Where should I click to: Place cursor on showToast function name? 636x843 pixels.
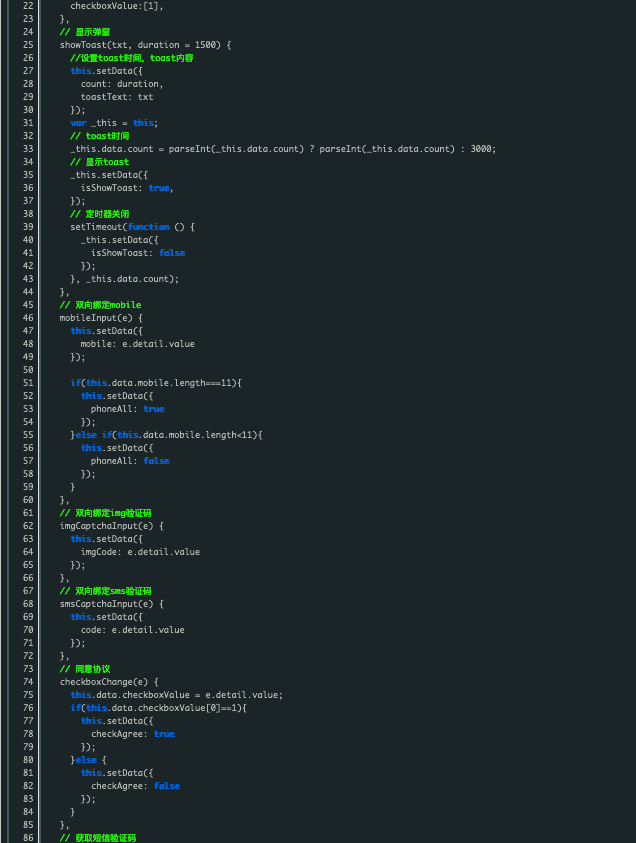coord(82,45)
